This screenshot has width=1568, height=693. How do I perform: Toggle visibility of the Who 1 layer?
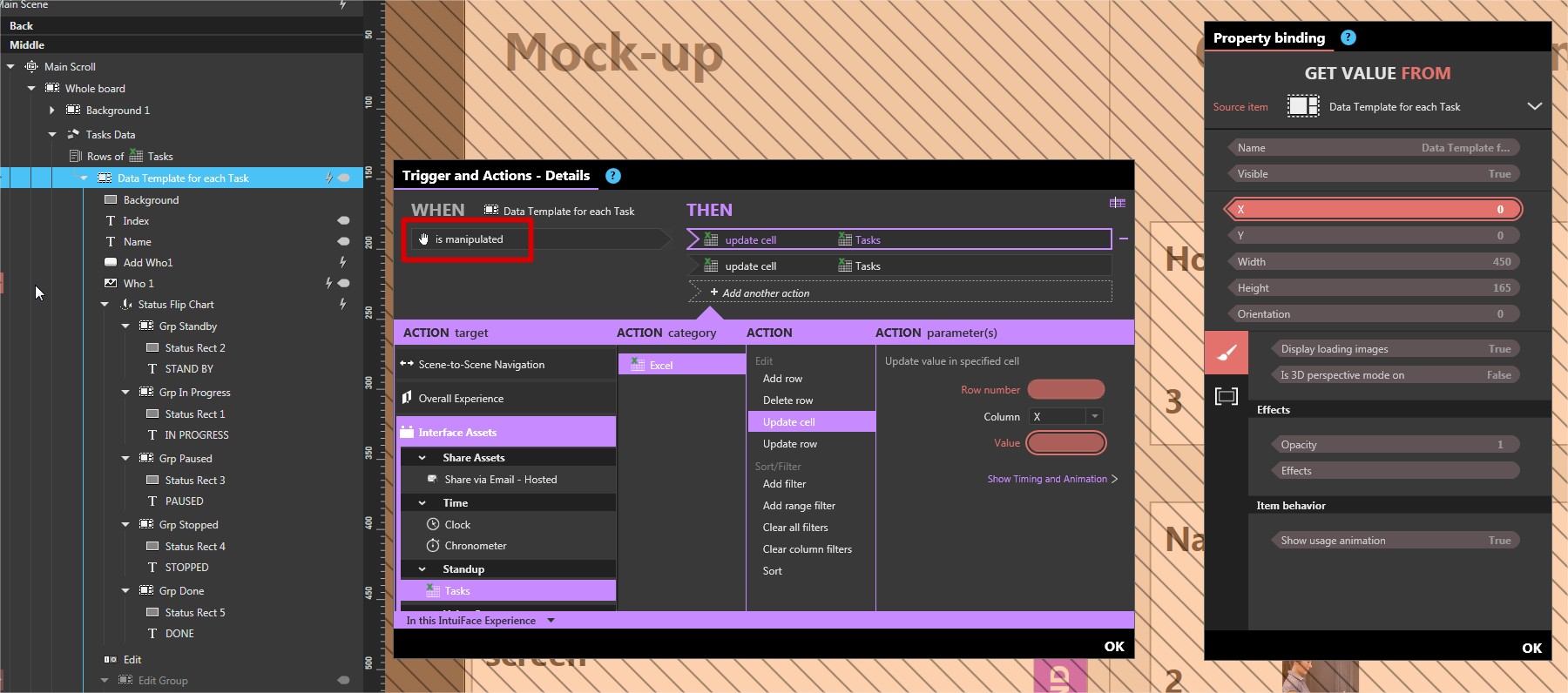[344, 283]
